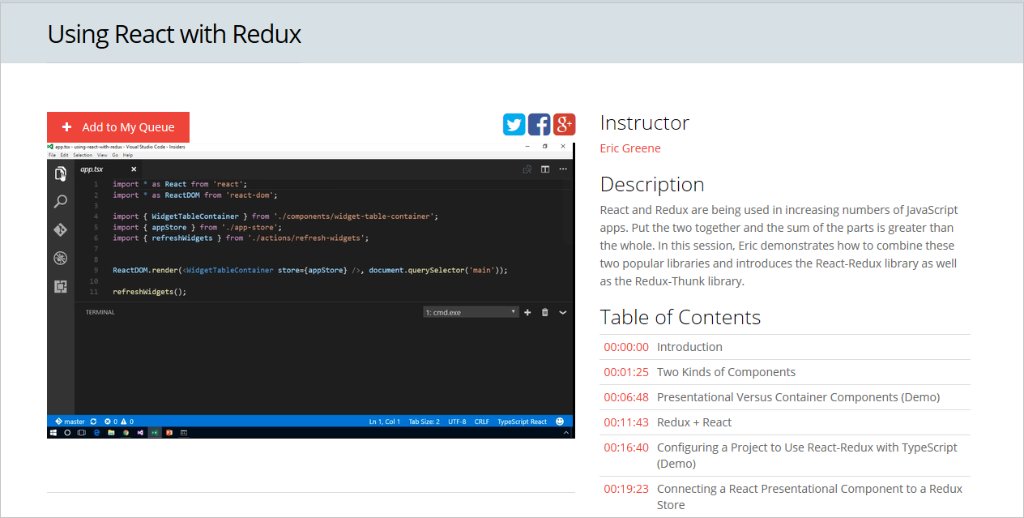
Task: Expand the system tray chevron
Action: click(x=566, y=432)
